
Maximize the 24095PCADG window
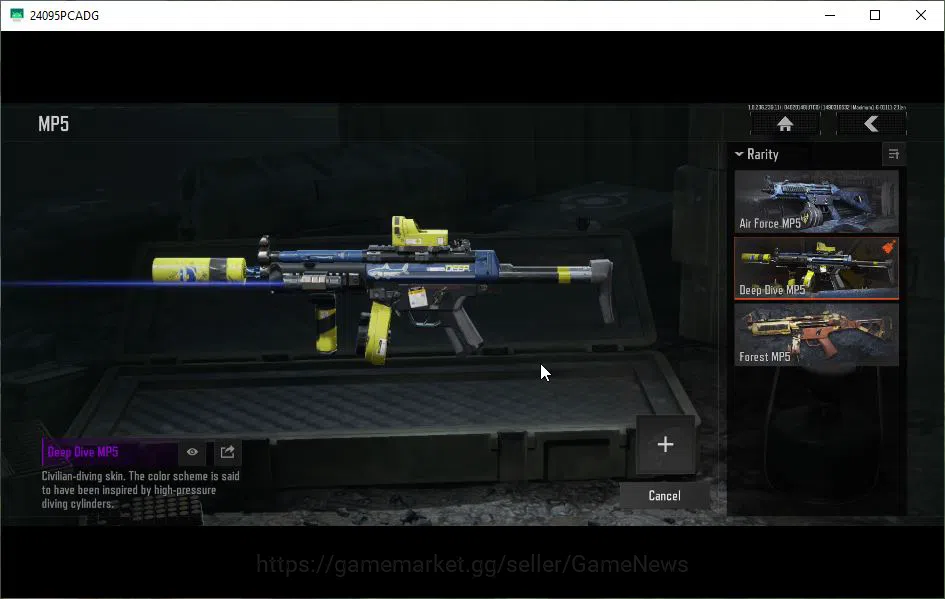click(x=875, y=15)
